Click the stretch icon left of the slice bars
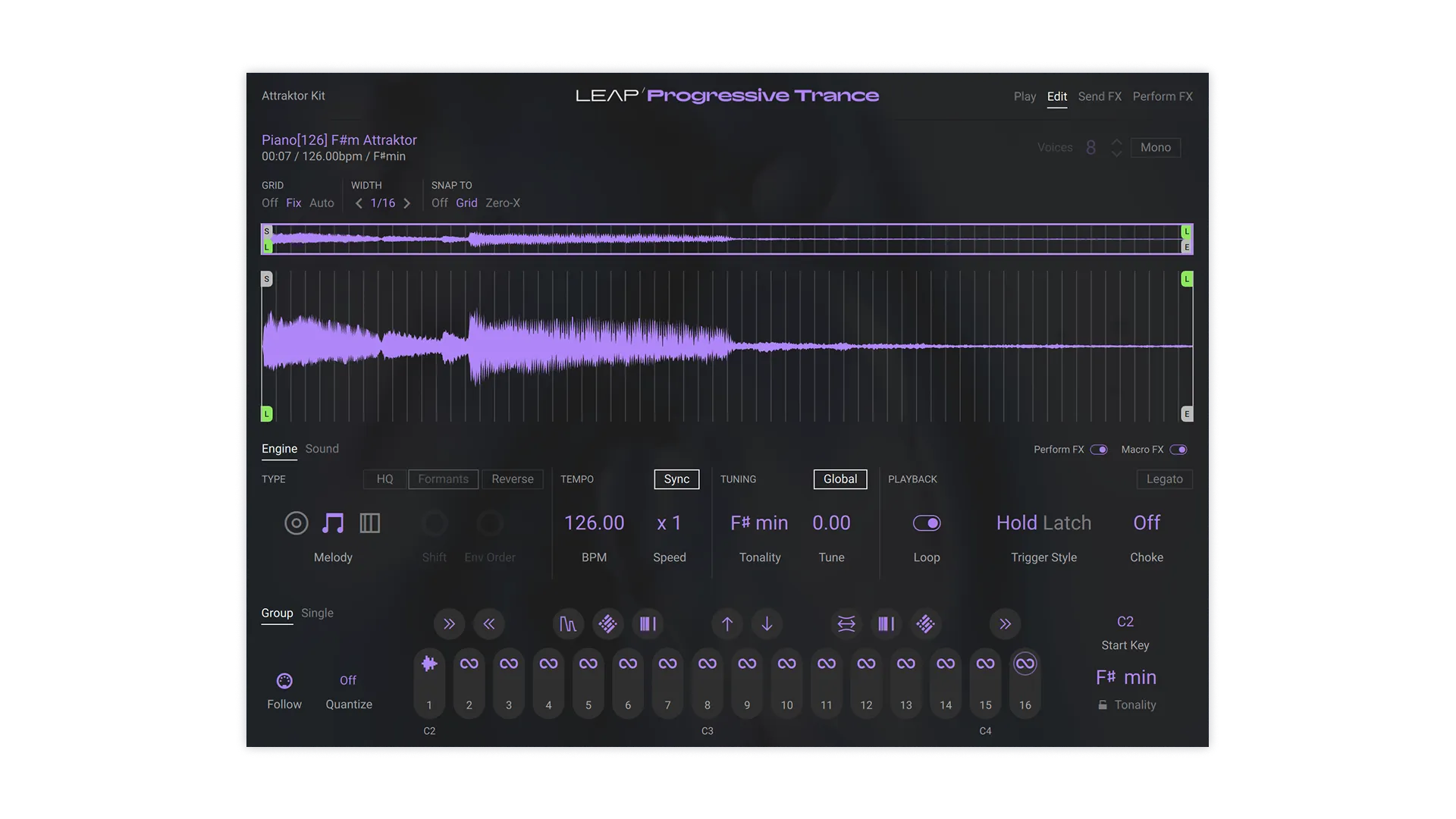Viewport: 1456px width, 819px height. pyautogui.click(x=847, y=623)
